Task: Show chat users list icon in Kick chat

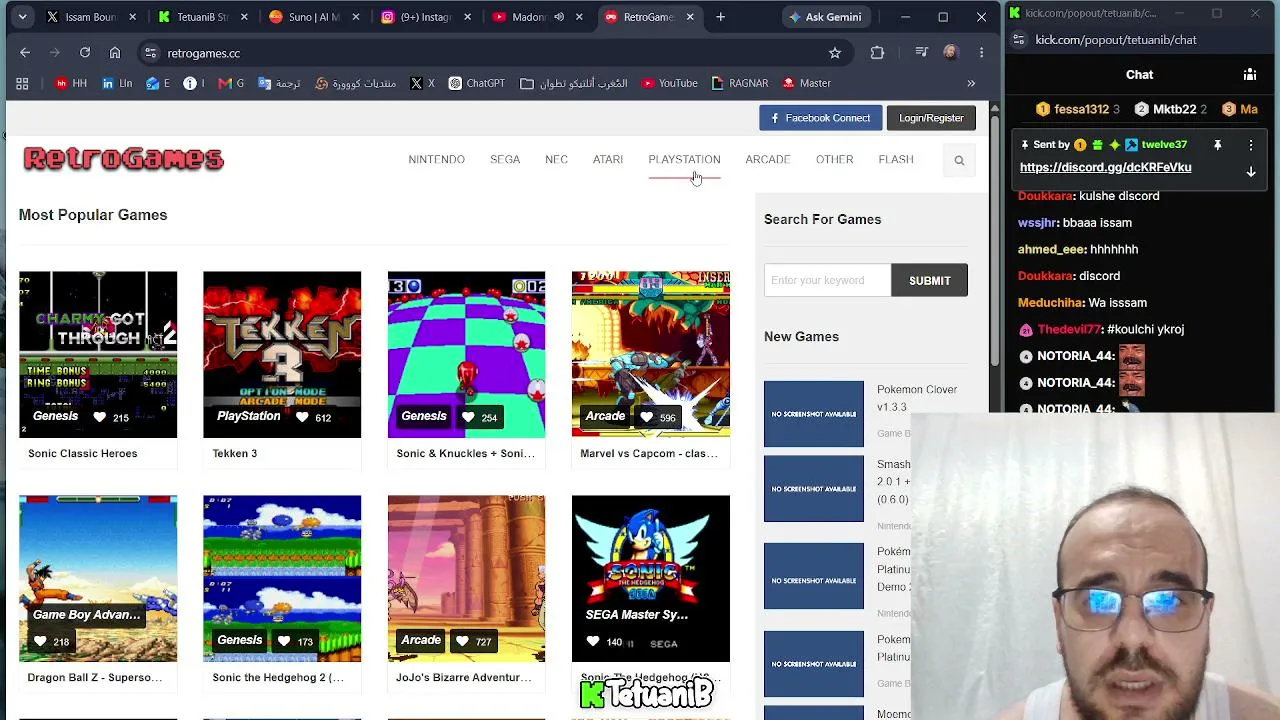Action: [1250, 75]
